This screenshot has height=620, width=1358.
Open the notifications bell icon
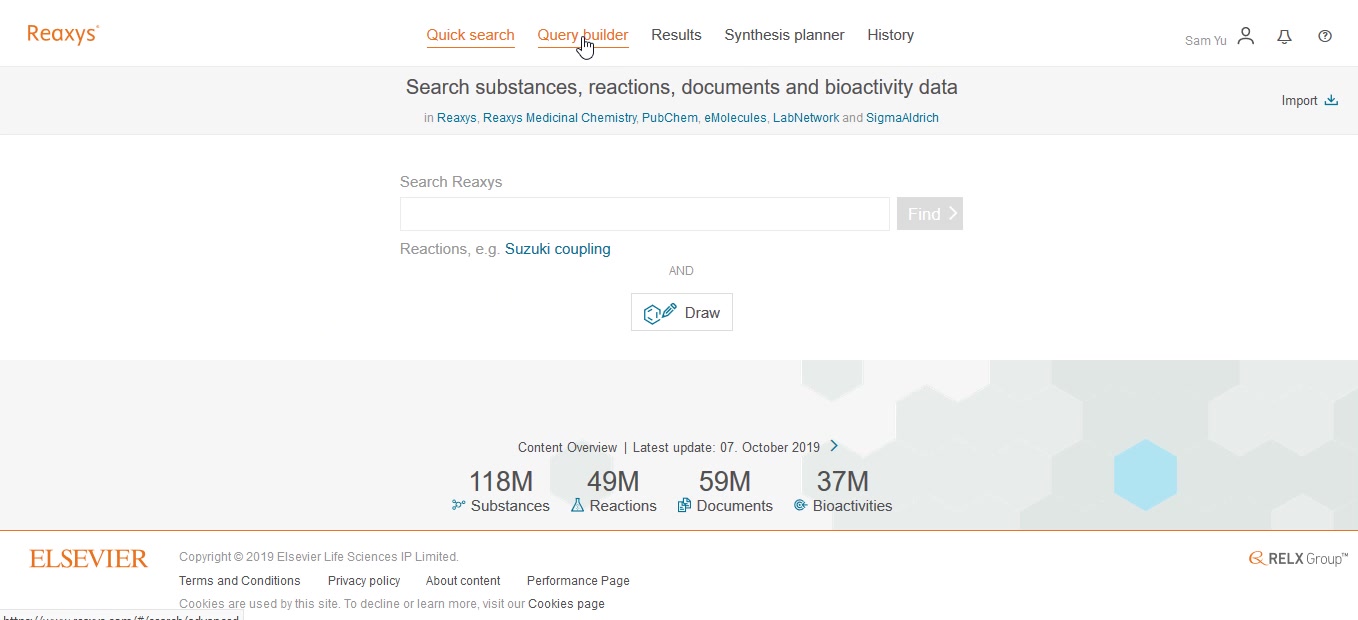coord(1285,36)
